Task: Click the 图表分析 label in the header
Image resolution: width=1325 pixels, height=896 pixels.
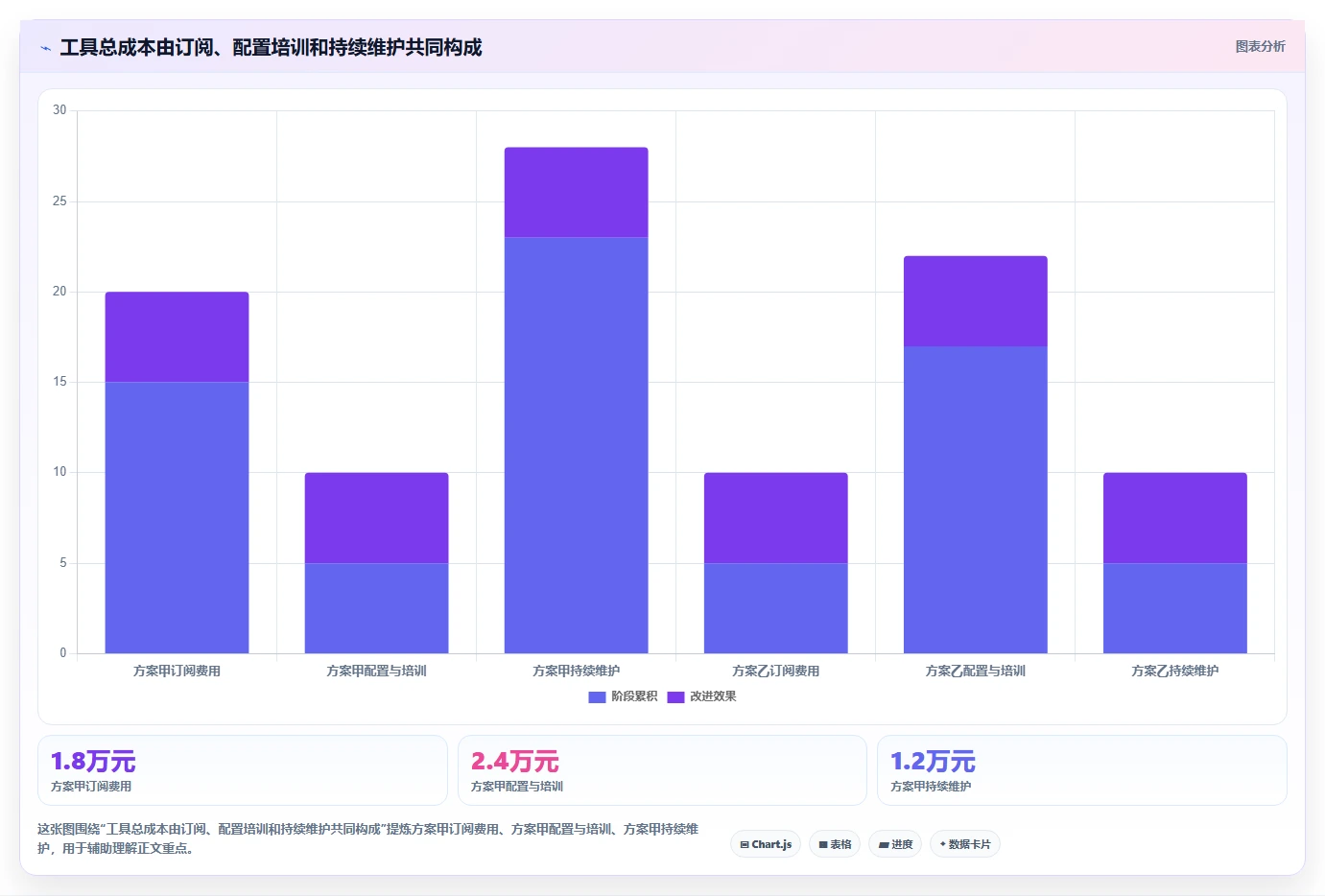Action: 1260,46
